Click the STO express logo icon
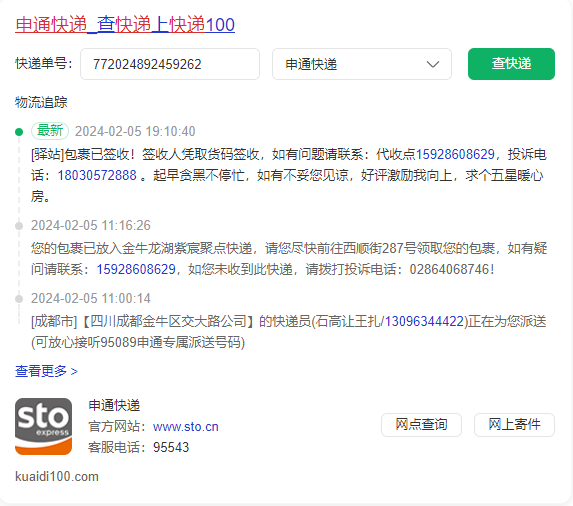 43,426
